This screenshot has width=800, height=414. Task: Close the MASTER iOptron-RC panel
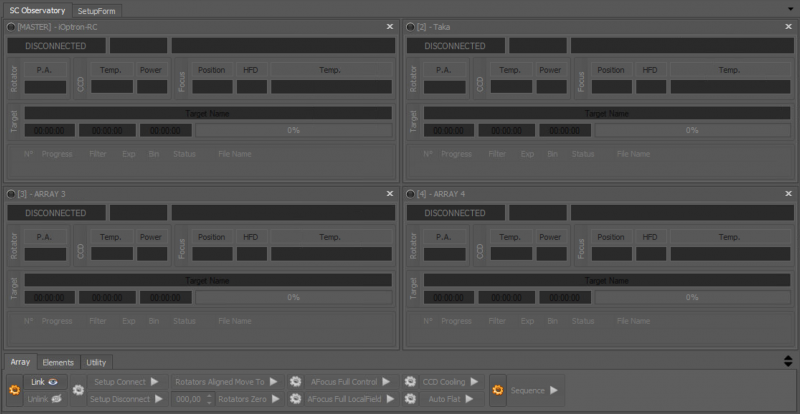(390, 27)
